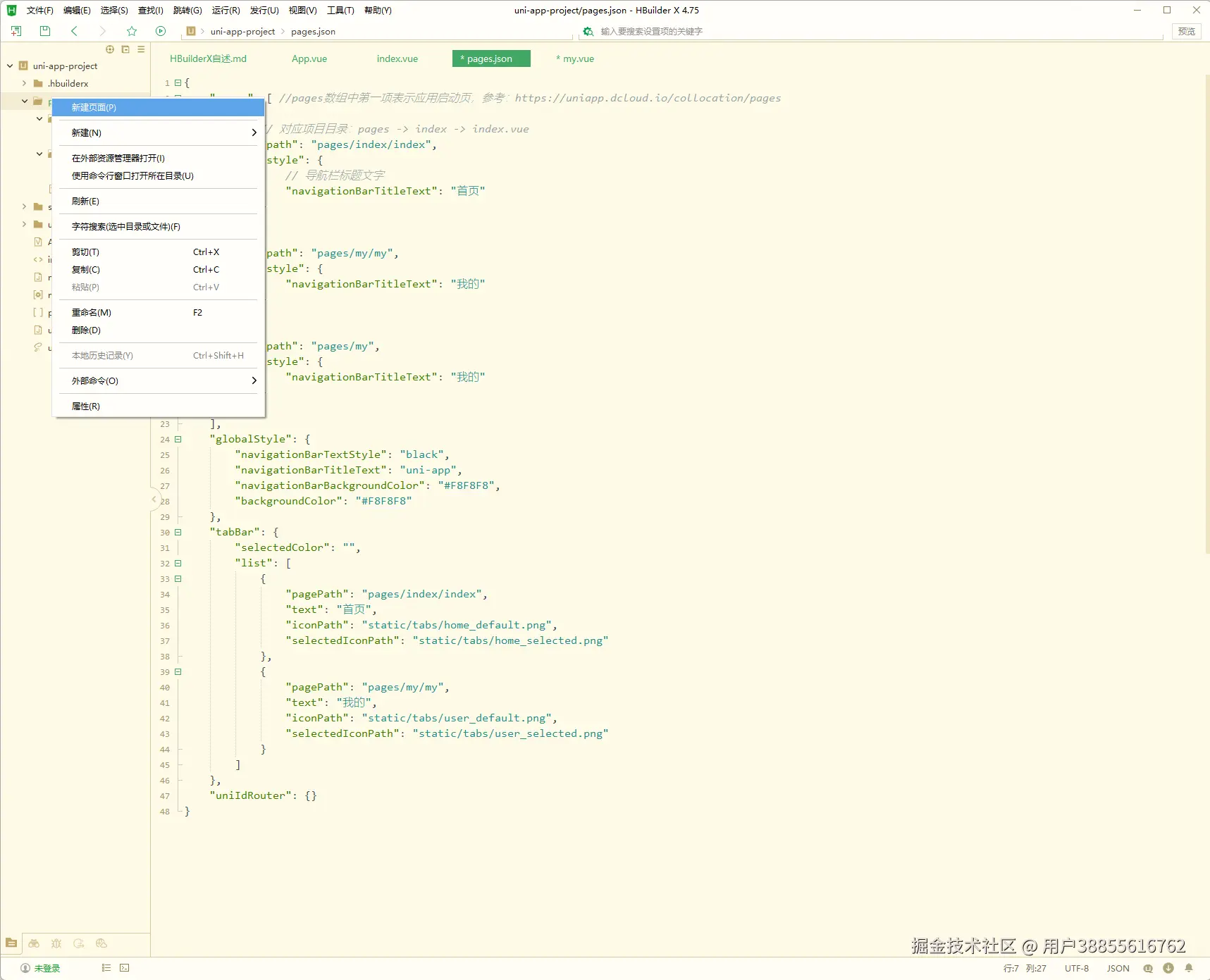
Task: Open the 外部命令(O) submenu
Action: coord(159,380)
